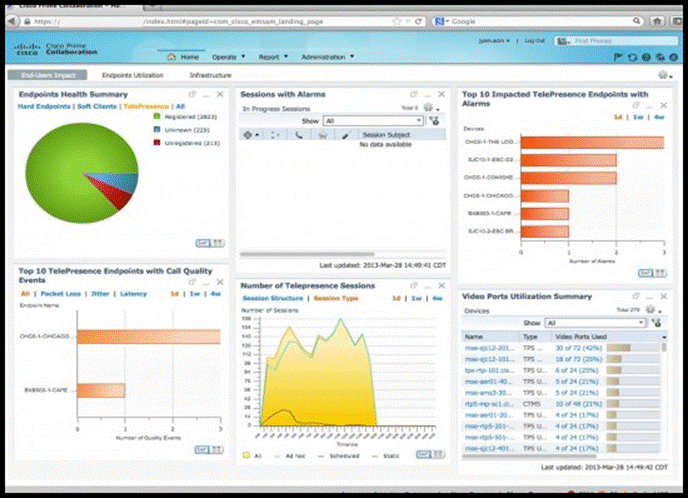This screenshot has height=498, width=688.
Task: Open the Infrastructure tab
Action: coord(211,75)
